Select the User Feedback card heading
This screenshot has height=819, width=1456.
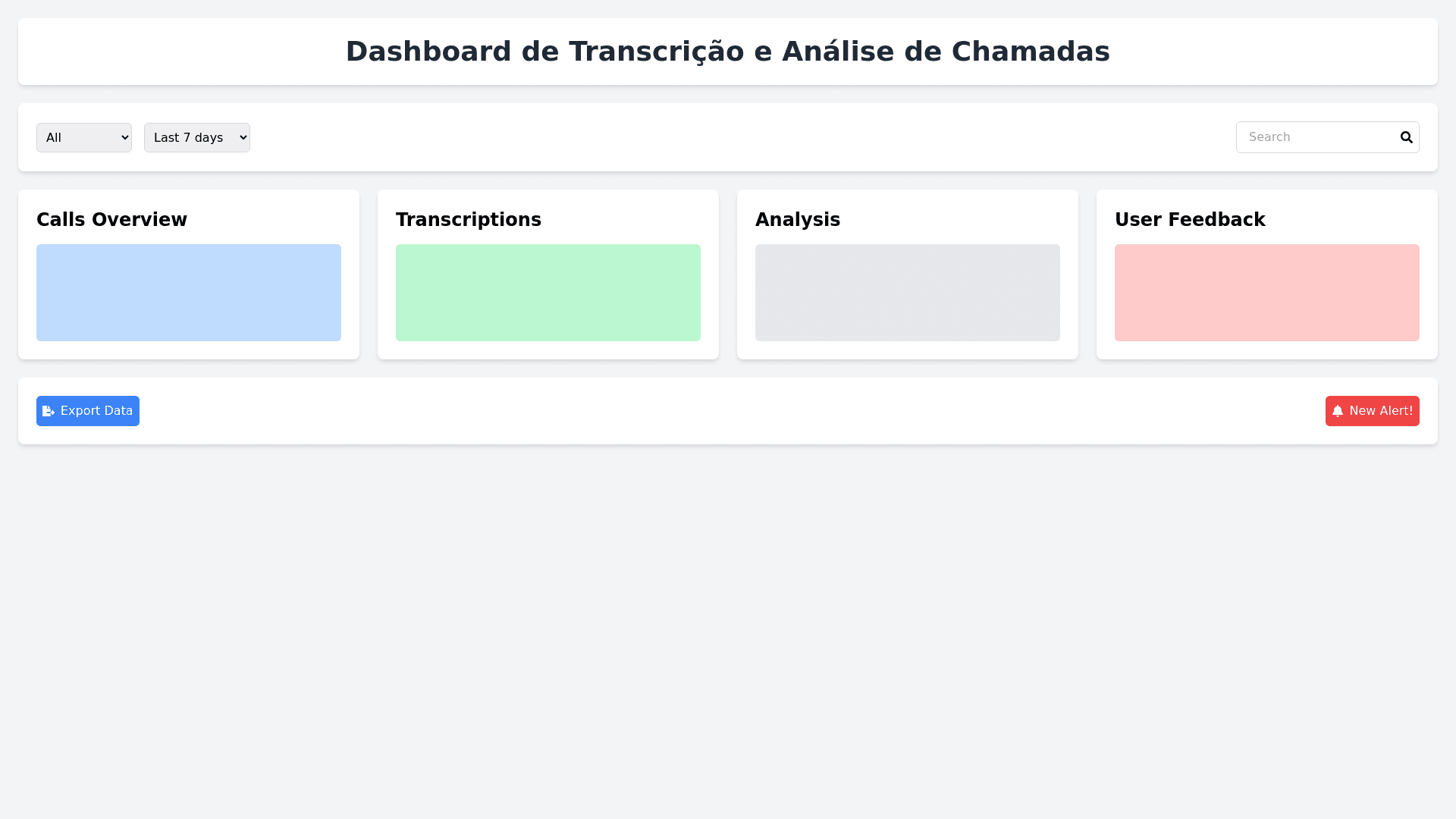(x=1189, y=220)
